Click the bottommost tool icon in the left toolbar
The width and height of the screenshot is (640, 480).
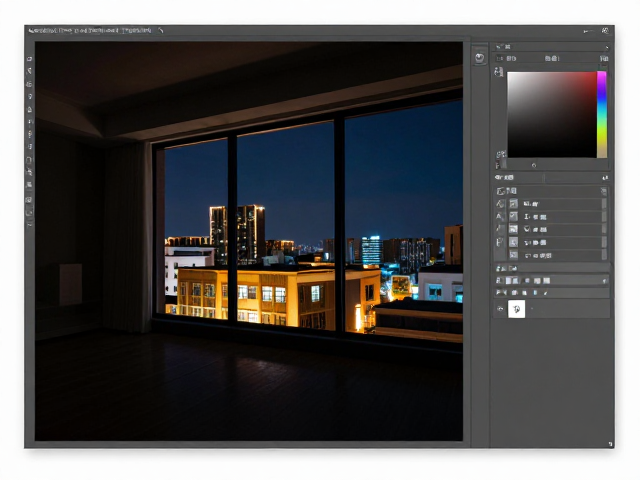(30, 224)
